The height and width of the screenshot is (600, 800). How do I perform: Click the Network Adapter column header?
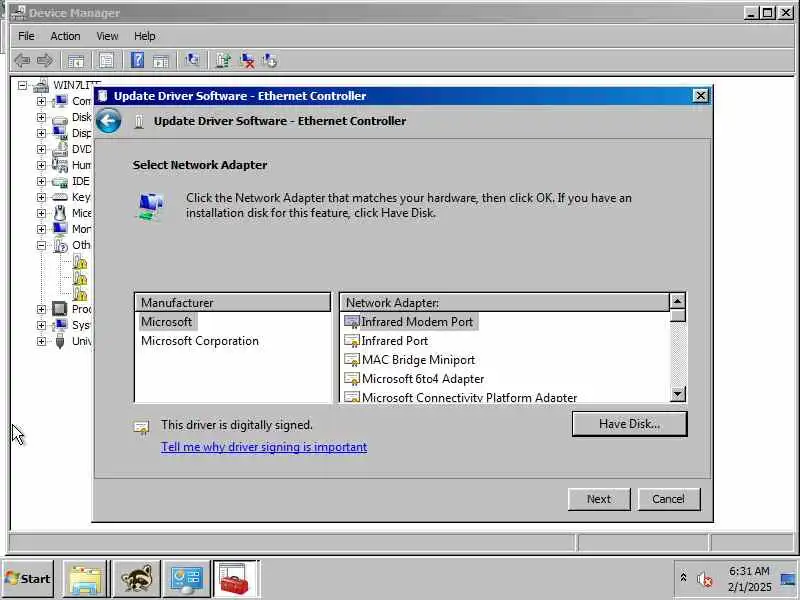(x=504, y=303)
